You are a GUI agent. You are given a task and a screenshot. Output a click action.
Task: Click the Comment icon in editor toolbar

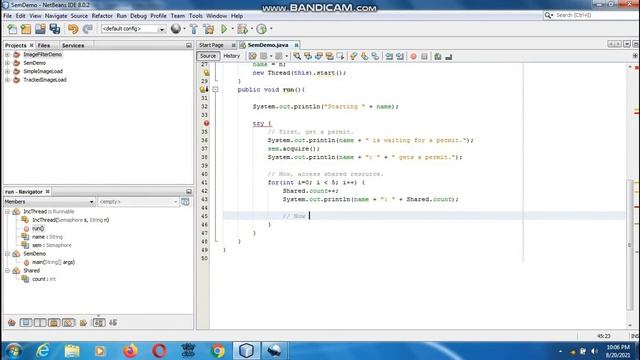coord(438,56)
